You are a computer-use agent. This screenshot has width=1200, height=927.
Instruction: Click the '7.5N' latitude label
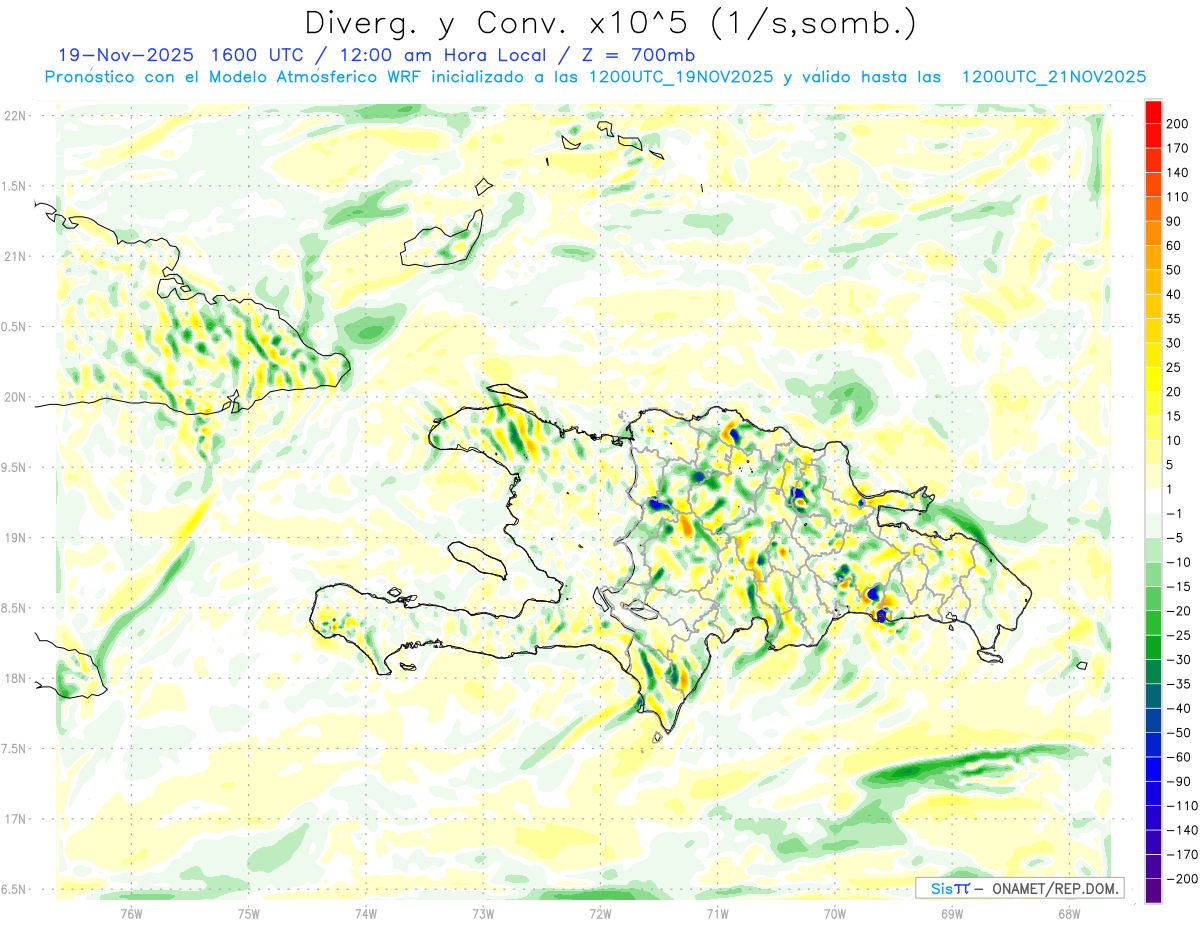click(15, 749)
